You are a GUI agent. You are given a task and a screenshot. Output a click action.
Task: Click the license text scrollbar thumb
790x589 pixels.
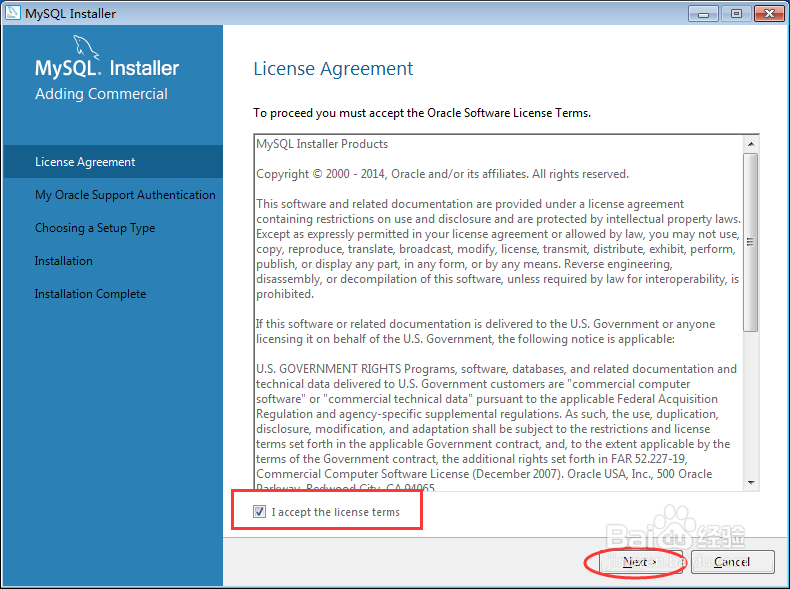(751, 242)
